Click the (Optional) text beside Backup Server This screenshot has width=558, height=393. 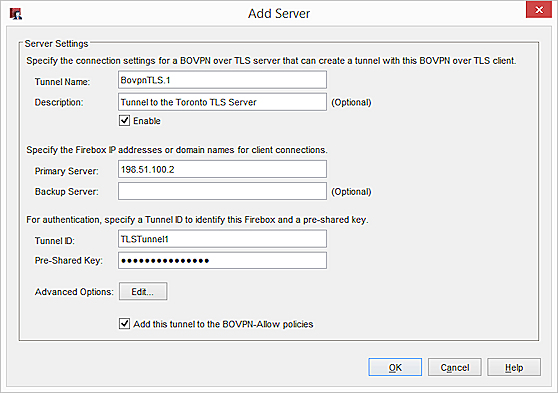351,192
